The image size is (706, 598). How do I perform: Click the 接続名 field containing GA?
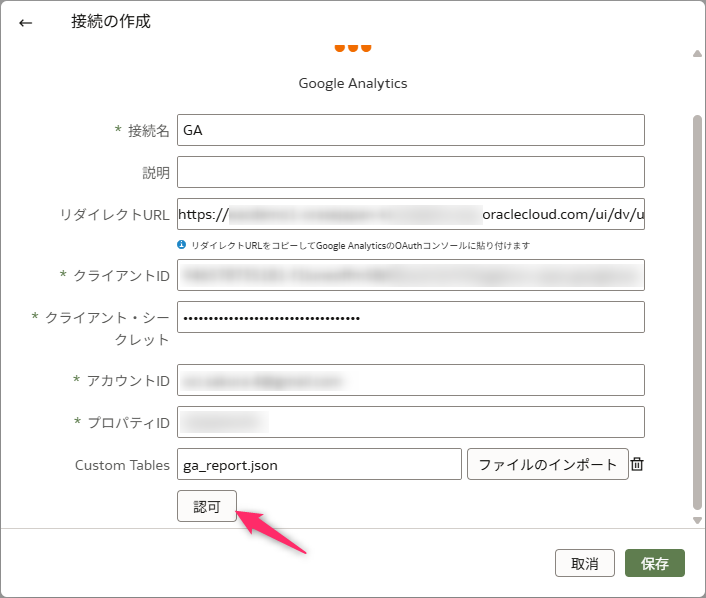coord(411,130)
